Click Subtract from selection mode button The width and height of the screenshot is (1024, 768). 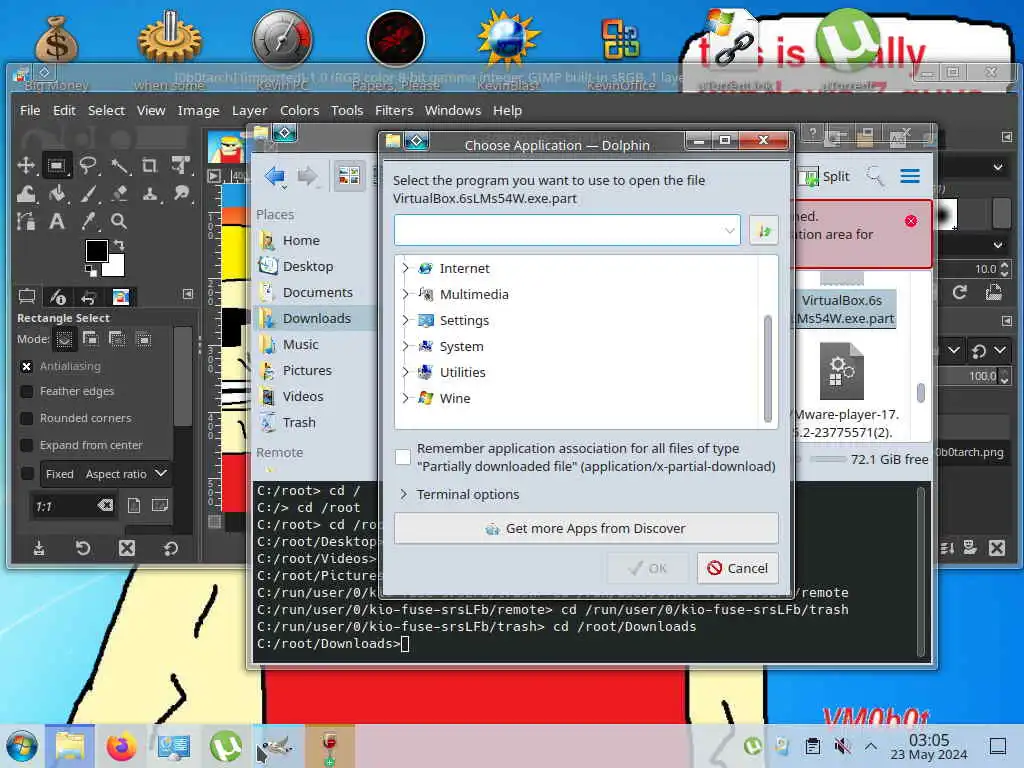(x=117, y=339)
